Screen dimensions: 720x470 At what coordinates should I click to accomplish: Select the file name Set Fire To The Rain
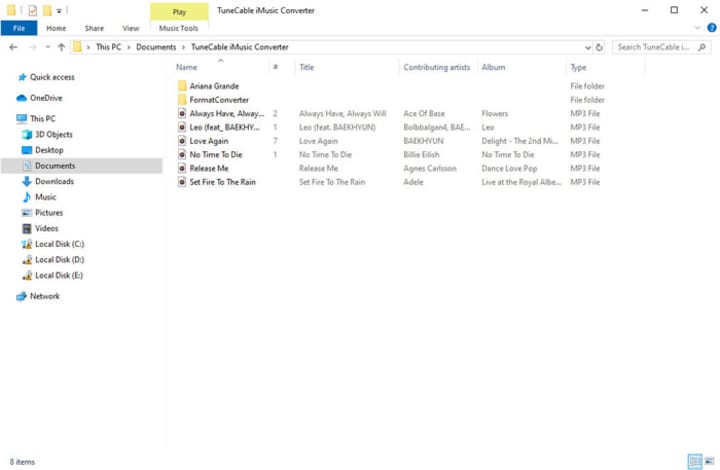(223, 182)
